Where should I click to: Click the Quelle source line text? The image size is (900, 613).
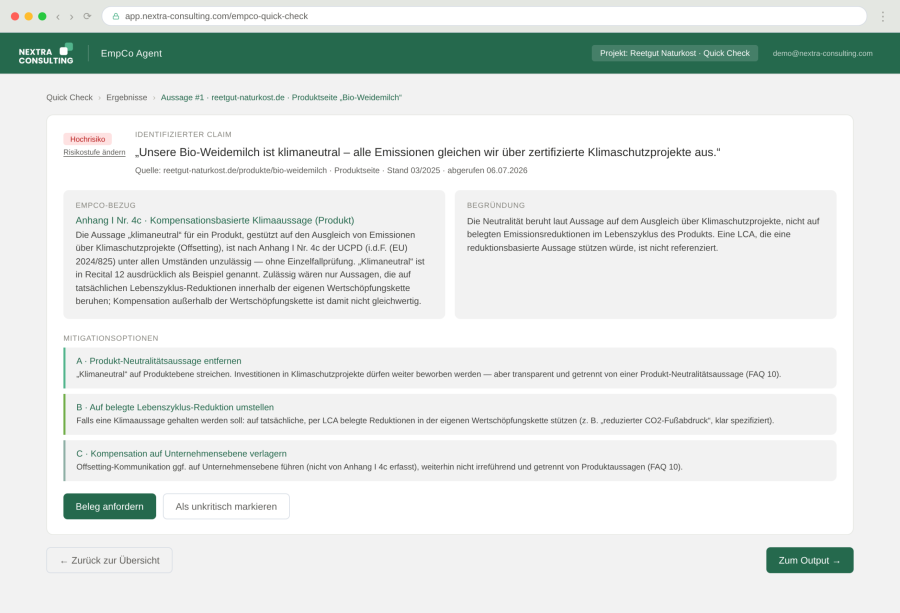331,170
